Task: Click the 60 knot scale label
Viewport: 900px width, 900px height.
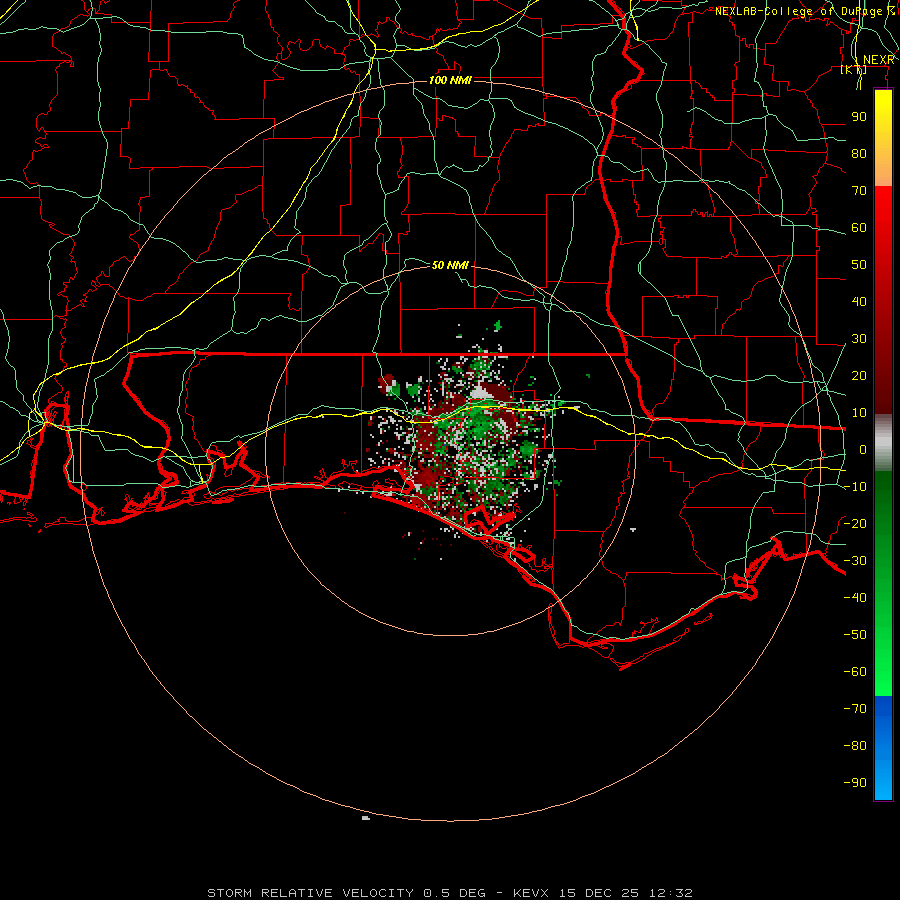Action: (x=859, y=228)
